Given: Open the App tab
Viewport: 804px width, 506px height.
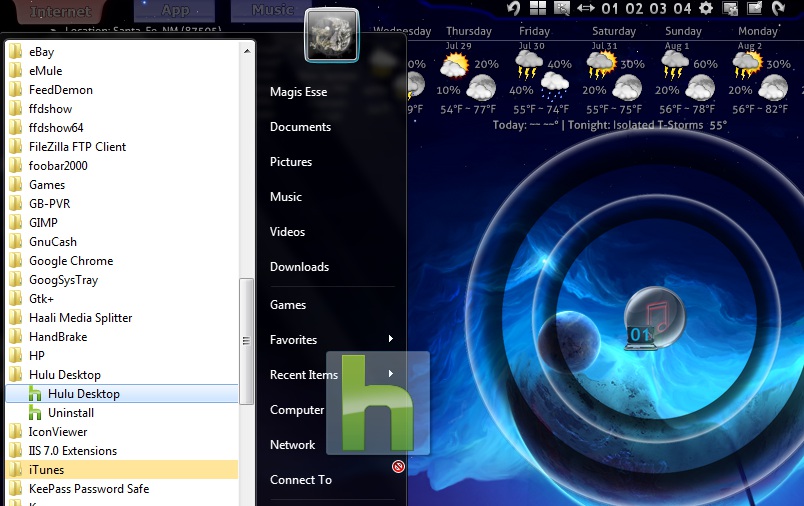Looking at the screenshot, I should pyautogui.click(x=175, y=10).
